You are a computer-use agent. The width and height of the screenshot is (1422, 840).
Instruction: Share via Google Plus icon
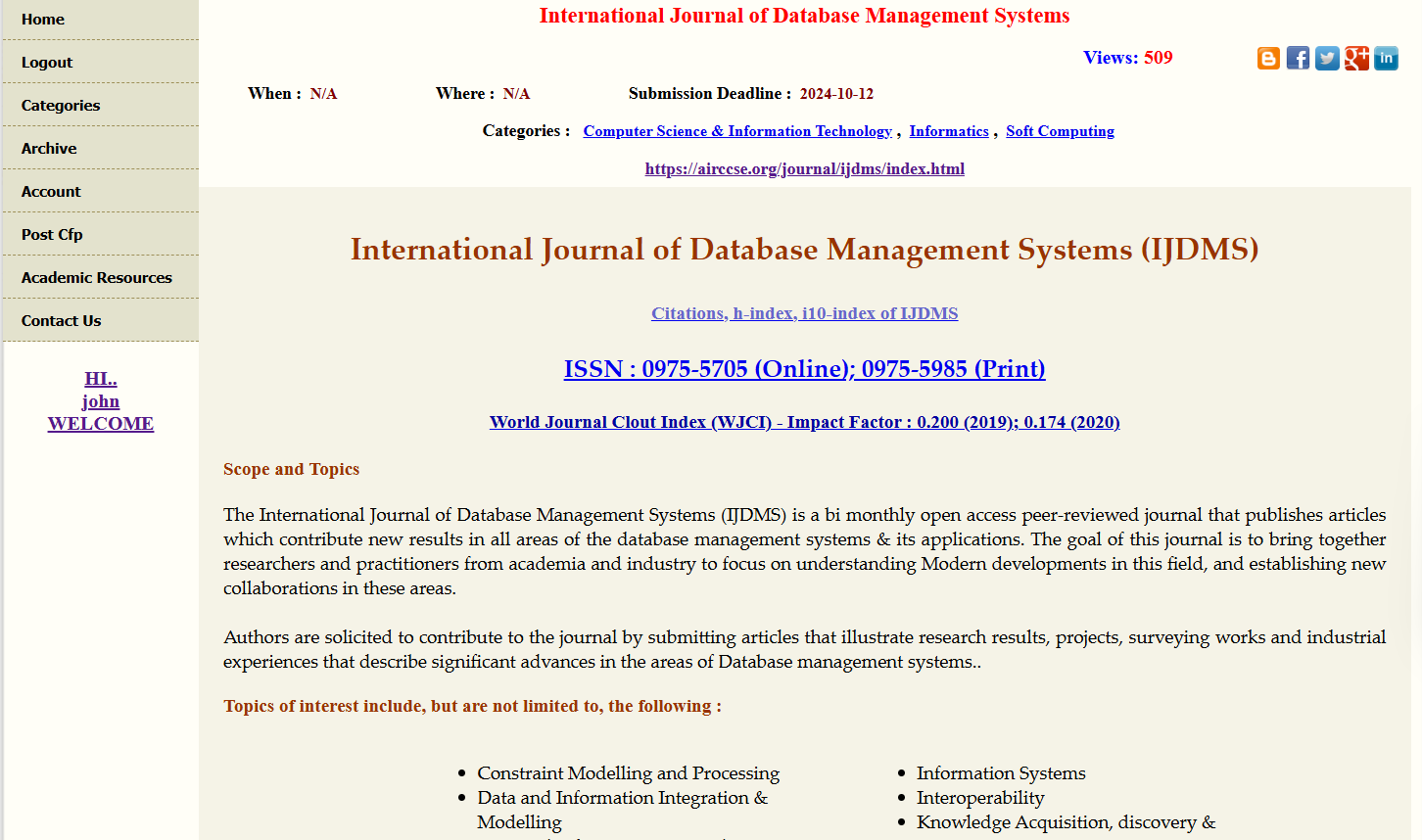pyautogui.click(x=1356, y=59)
